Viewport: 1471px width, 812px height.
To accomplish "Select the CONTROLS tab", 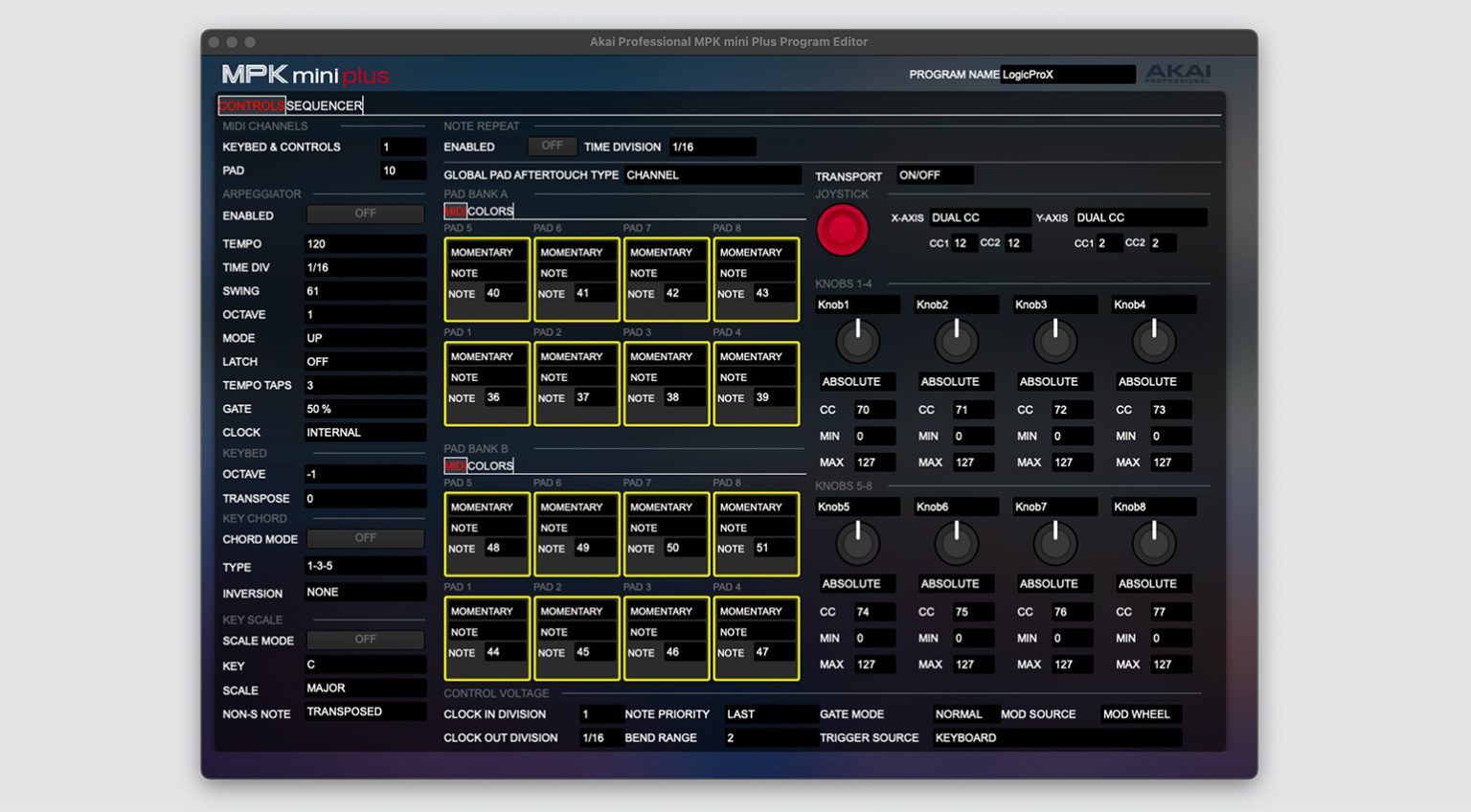I will point(251,105).
